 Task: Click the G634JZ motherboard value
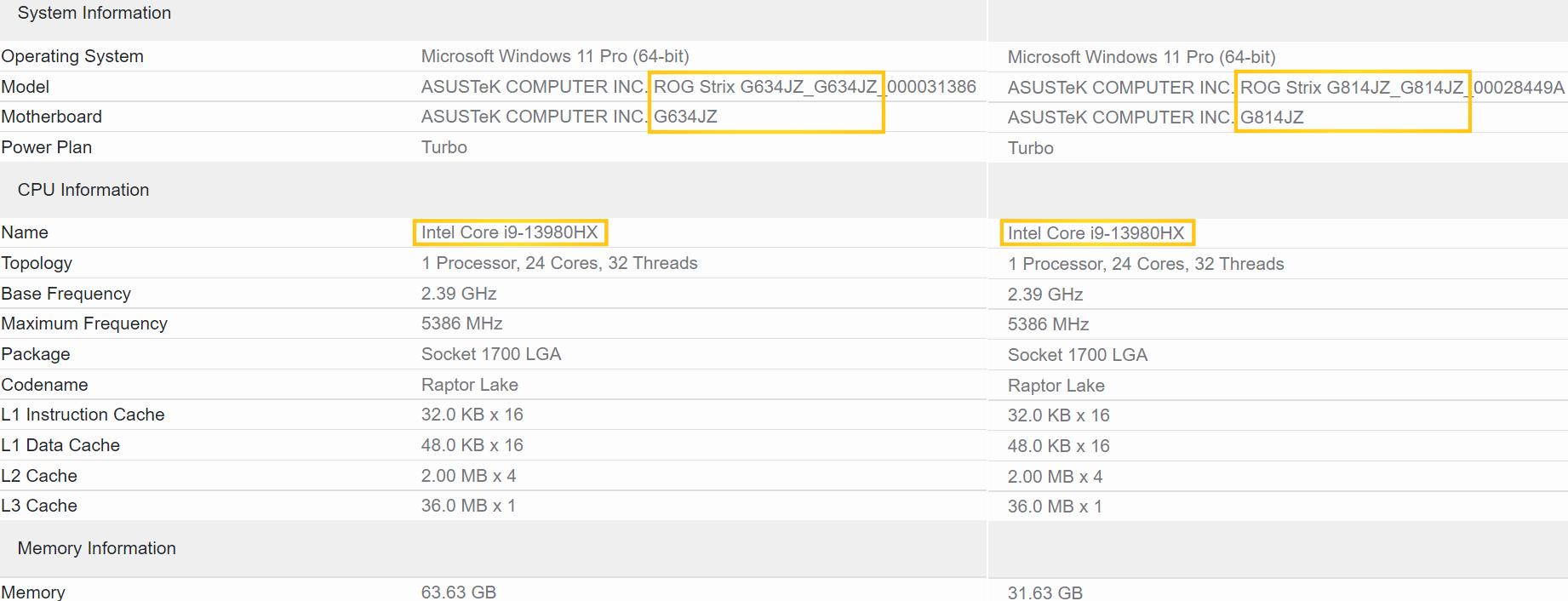685,117
